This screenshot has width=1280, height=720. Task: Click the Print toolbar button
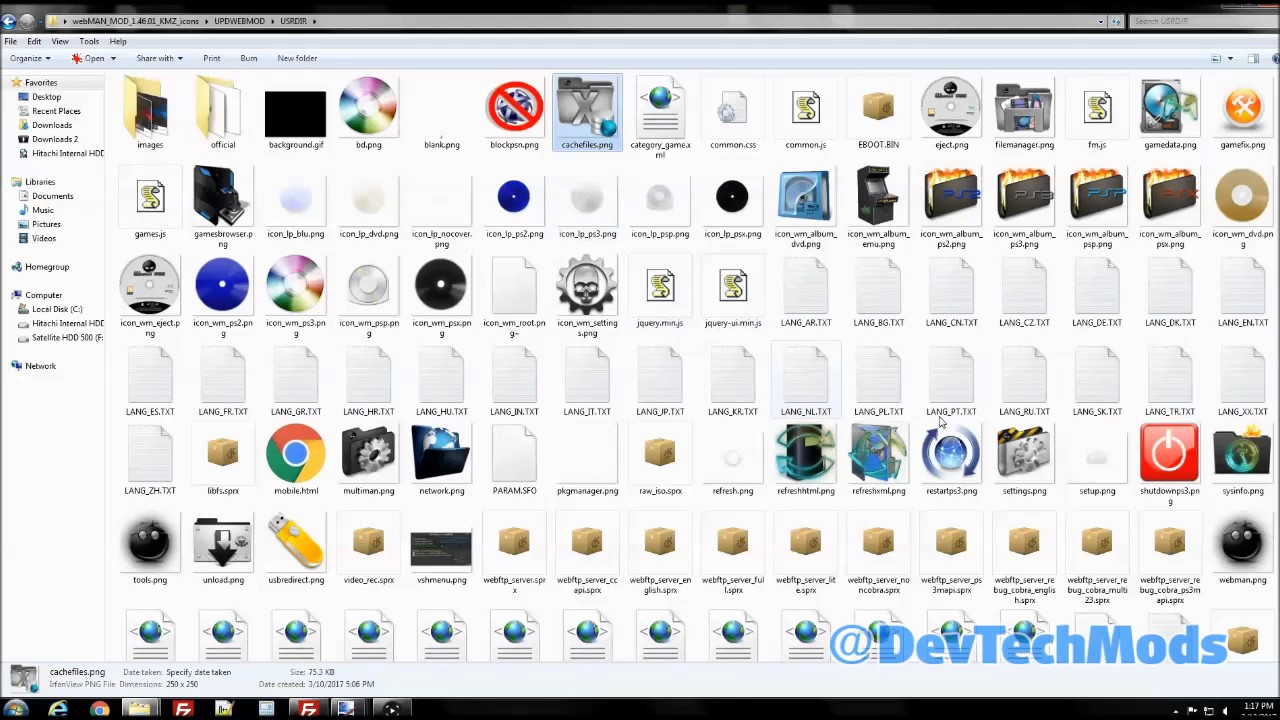[212, 58]
